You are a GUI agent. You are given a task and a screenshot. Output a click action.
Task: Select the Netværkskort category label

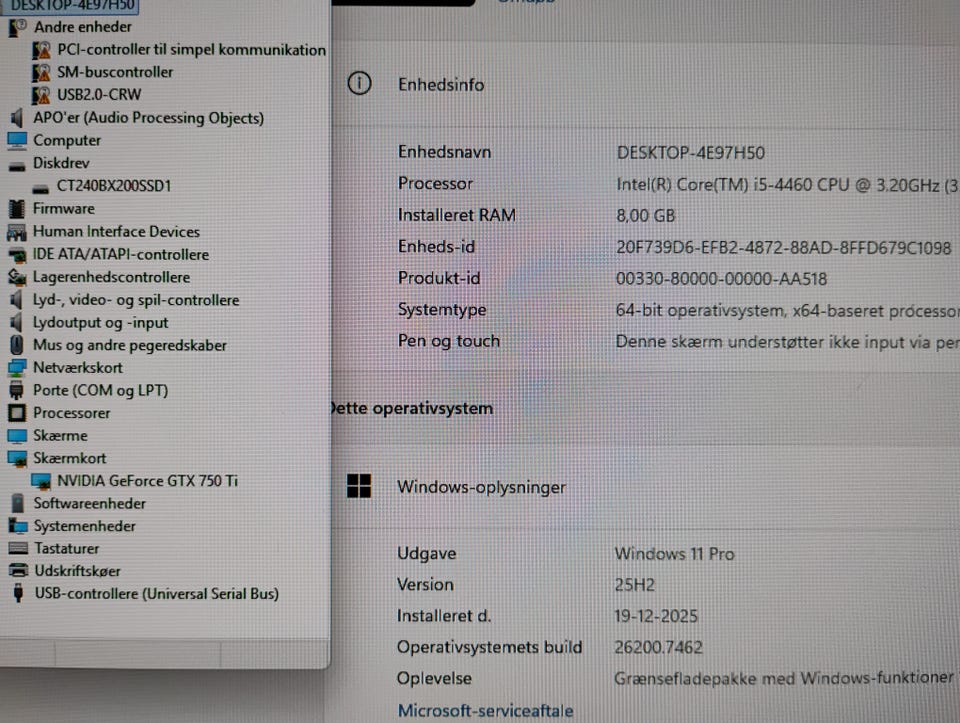click(78, 368)
